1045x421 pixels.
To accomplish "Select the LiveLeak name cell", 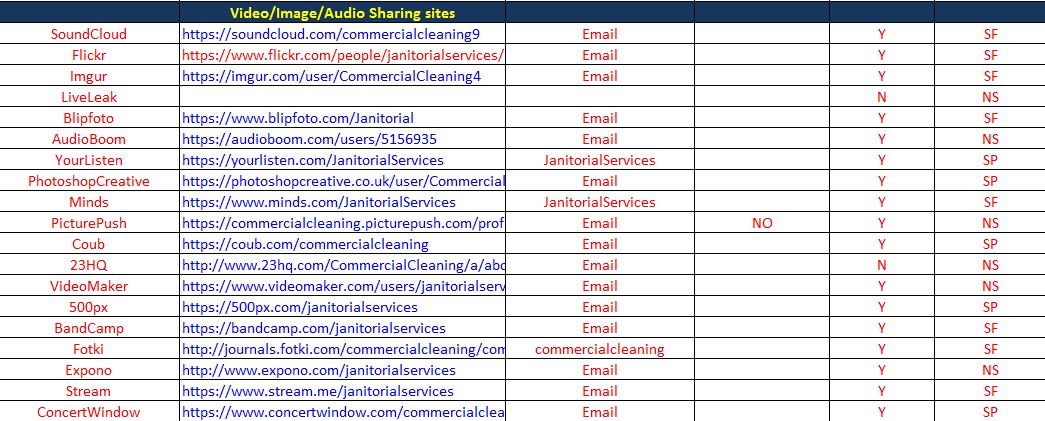I will pyautogui.click(x=89, y=97).
